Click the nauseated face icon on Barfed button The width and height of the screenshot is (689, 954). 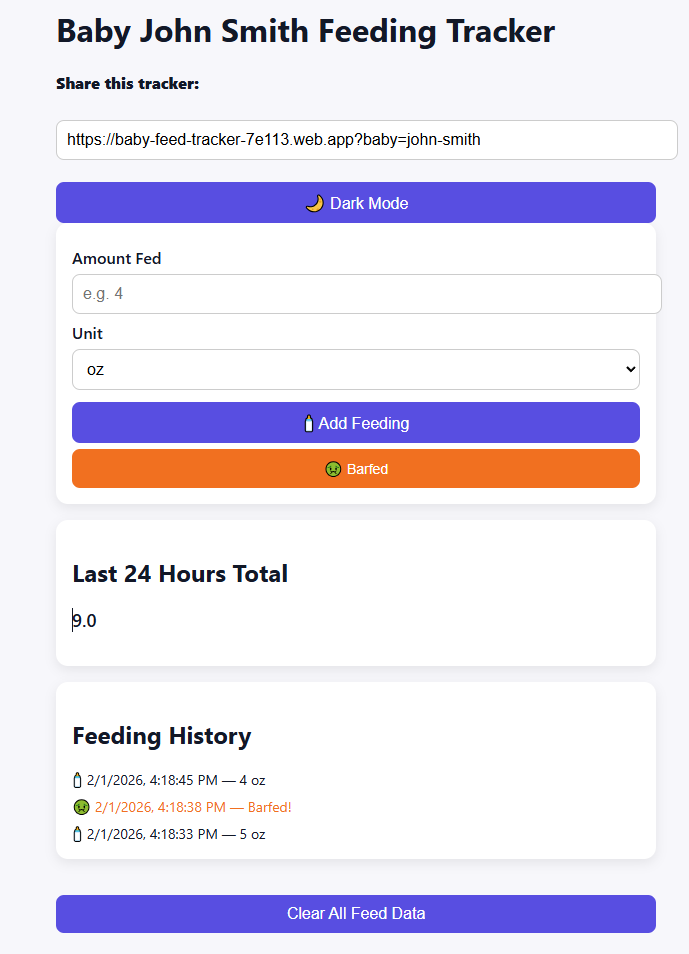(x=334, y=468)
